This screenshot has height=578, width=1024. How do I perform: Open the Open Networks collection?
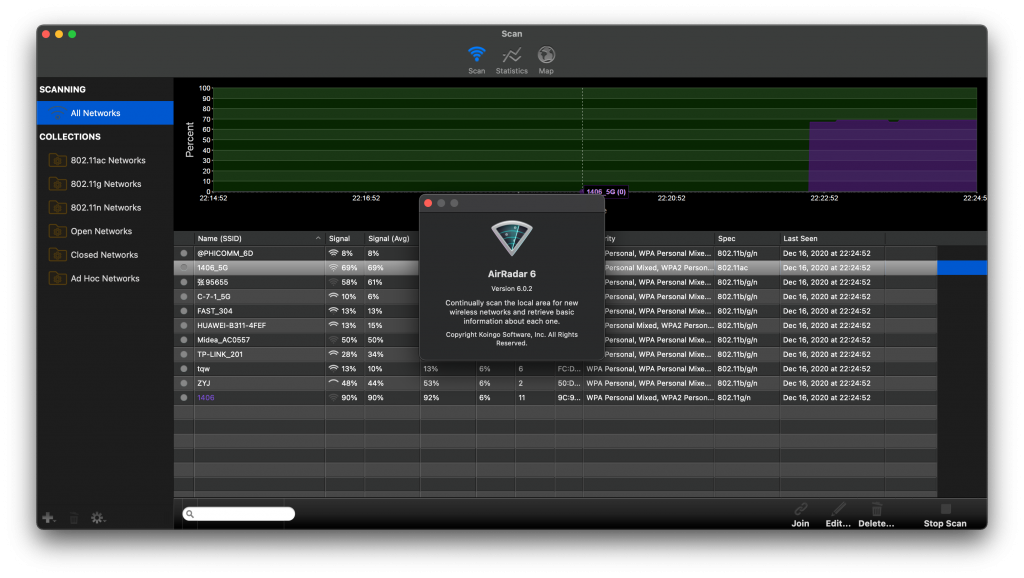tap(101, 231)
